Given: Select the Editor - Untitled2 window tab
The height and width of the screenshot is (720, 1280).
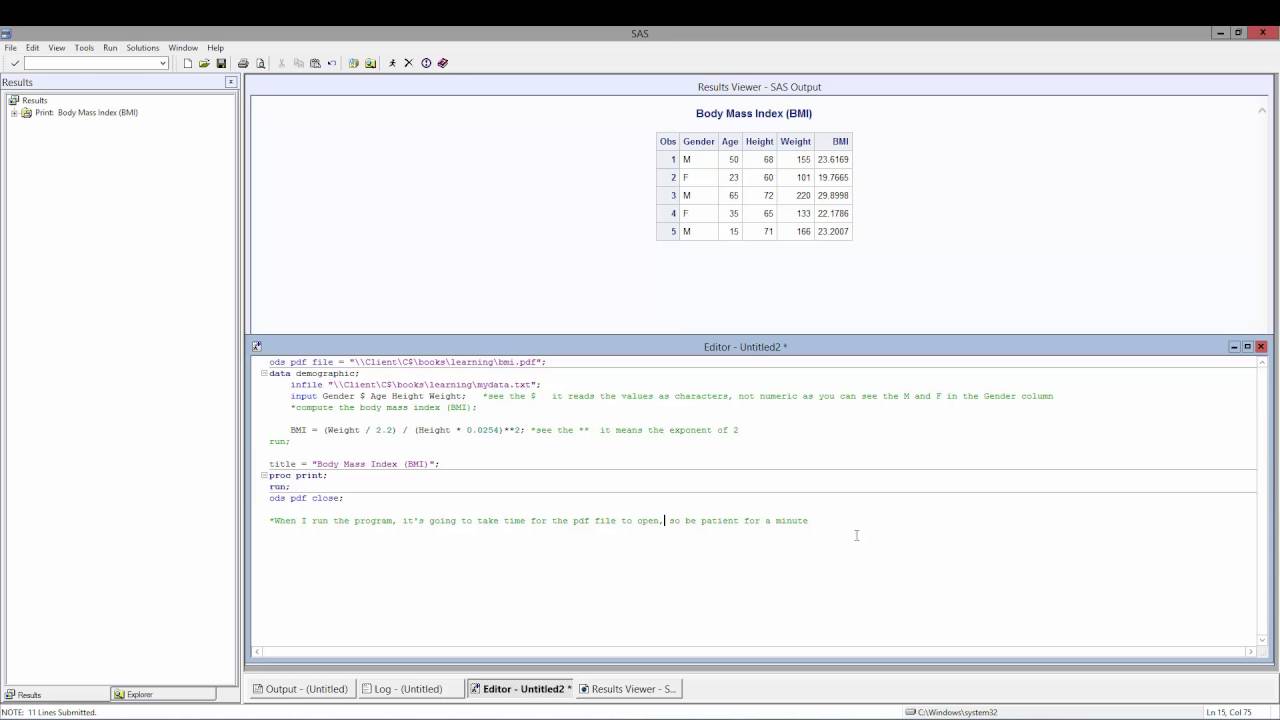Looking at the screenshot, I should (x=520, y=689).
